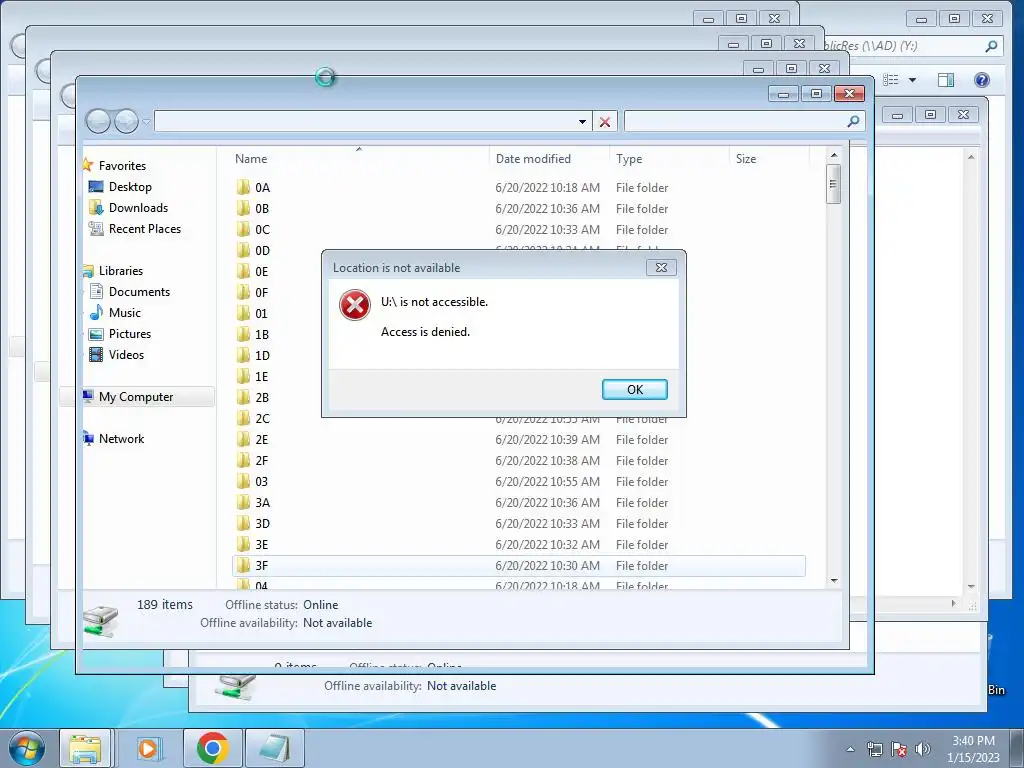This screenshot has height=768, width=1024.
Task: Click the search magnifier icon
Action: 853,121
